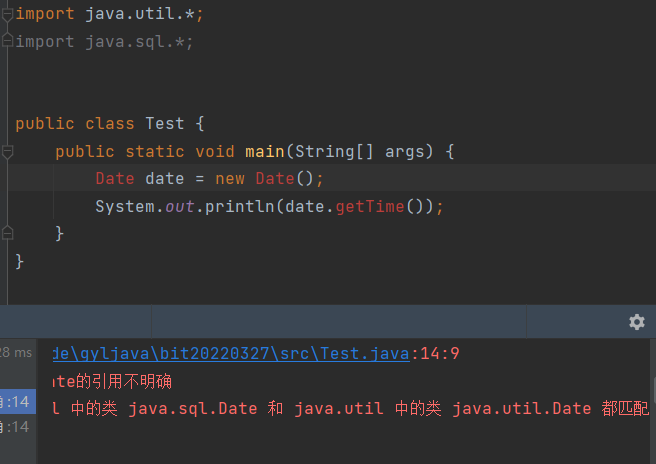This screenshot has width=656, height=464.
Task: Click the getTime method call
Action: pos(370,207)
